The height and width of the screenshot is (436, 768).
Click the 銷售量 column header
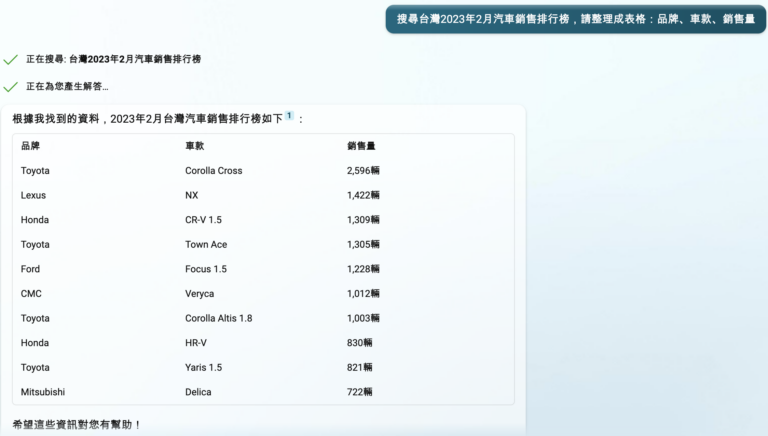[x=361, y=146]
